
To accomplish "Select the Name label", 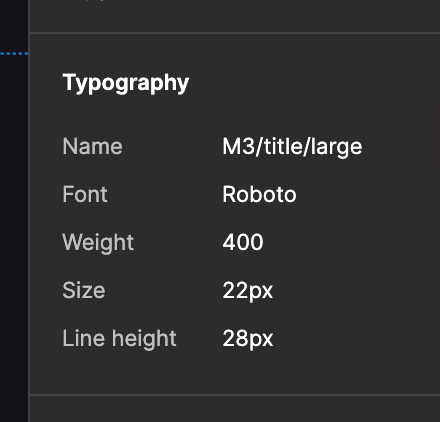I will click(x=92, y=146).
